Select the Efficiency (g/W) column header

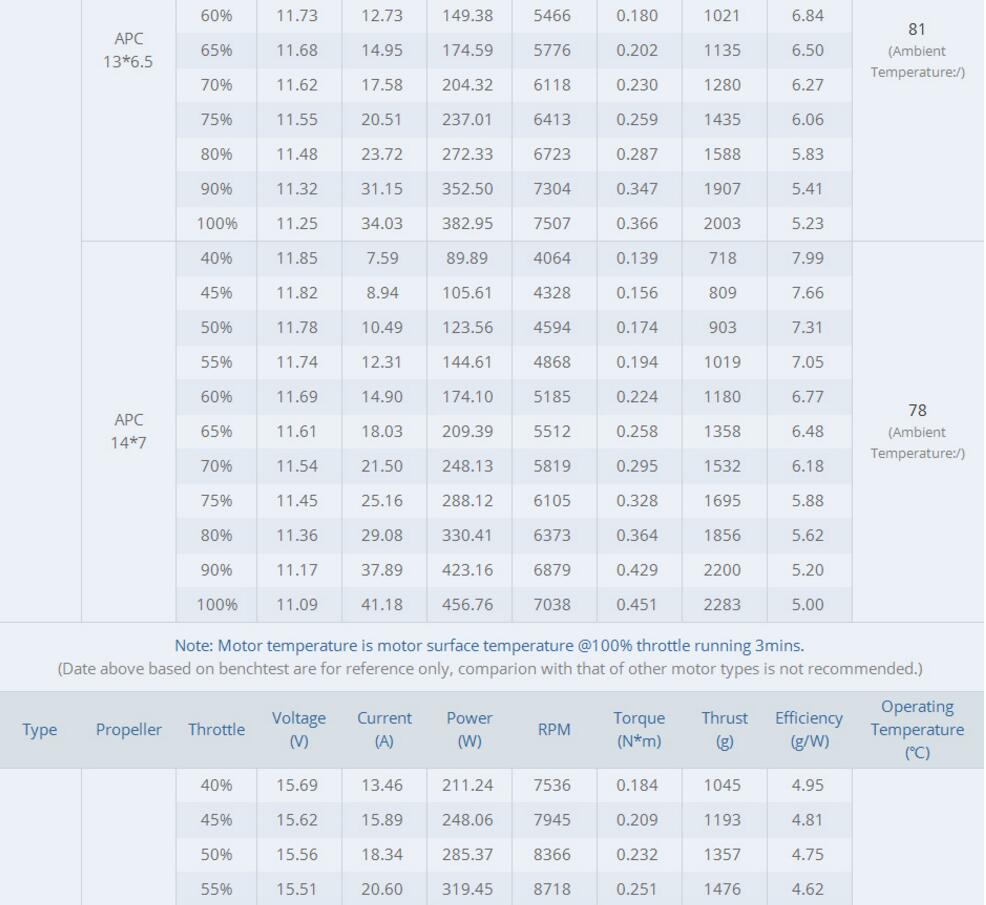[x=808, y=730]
